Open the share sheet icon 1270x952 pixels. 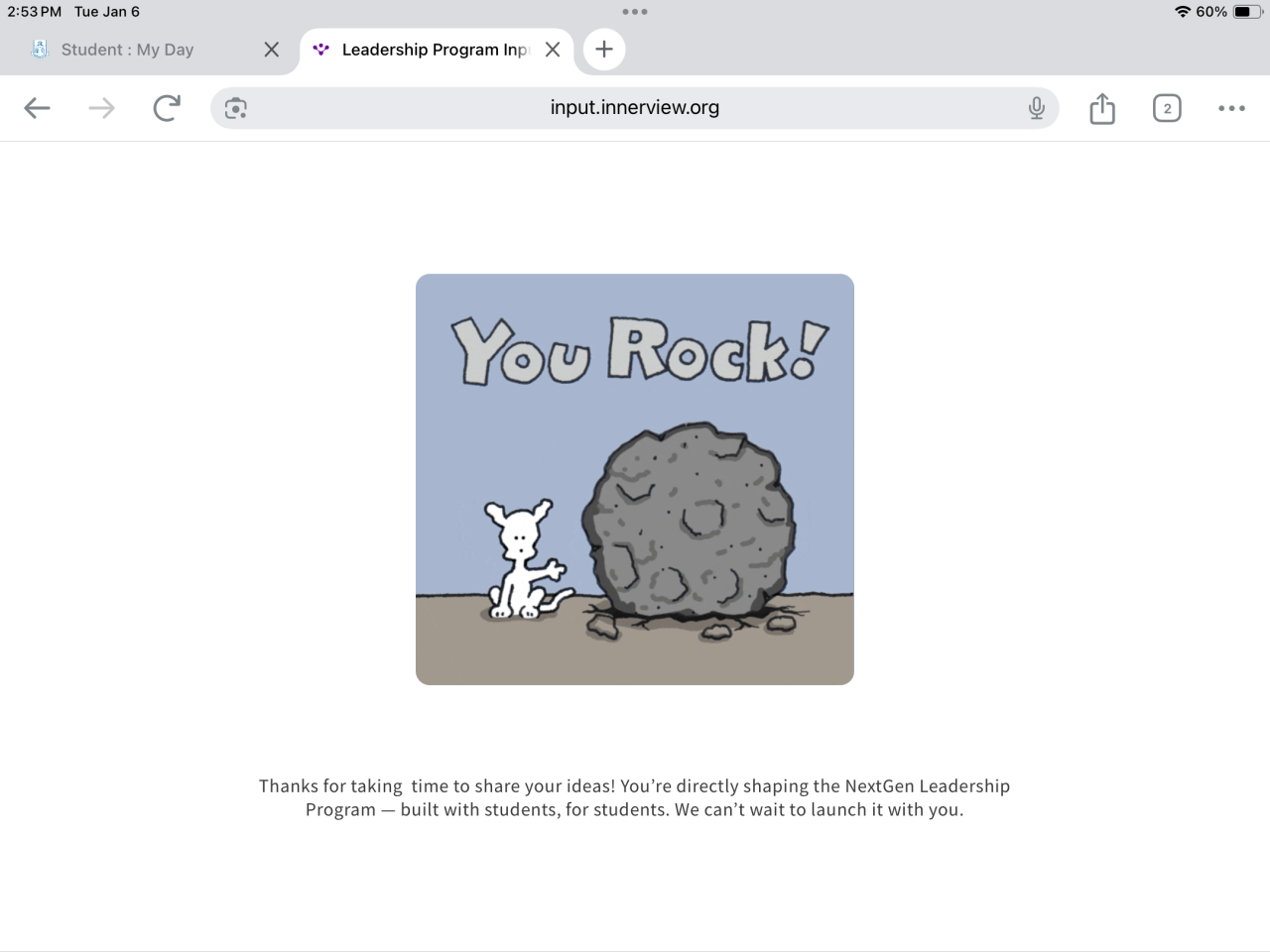click(x=1102, y=108)
